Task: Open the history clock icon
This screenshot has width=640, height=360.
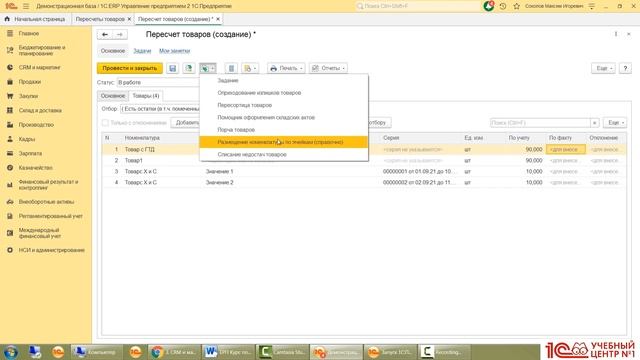Action: tap(503, 6)
